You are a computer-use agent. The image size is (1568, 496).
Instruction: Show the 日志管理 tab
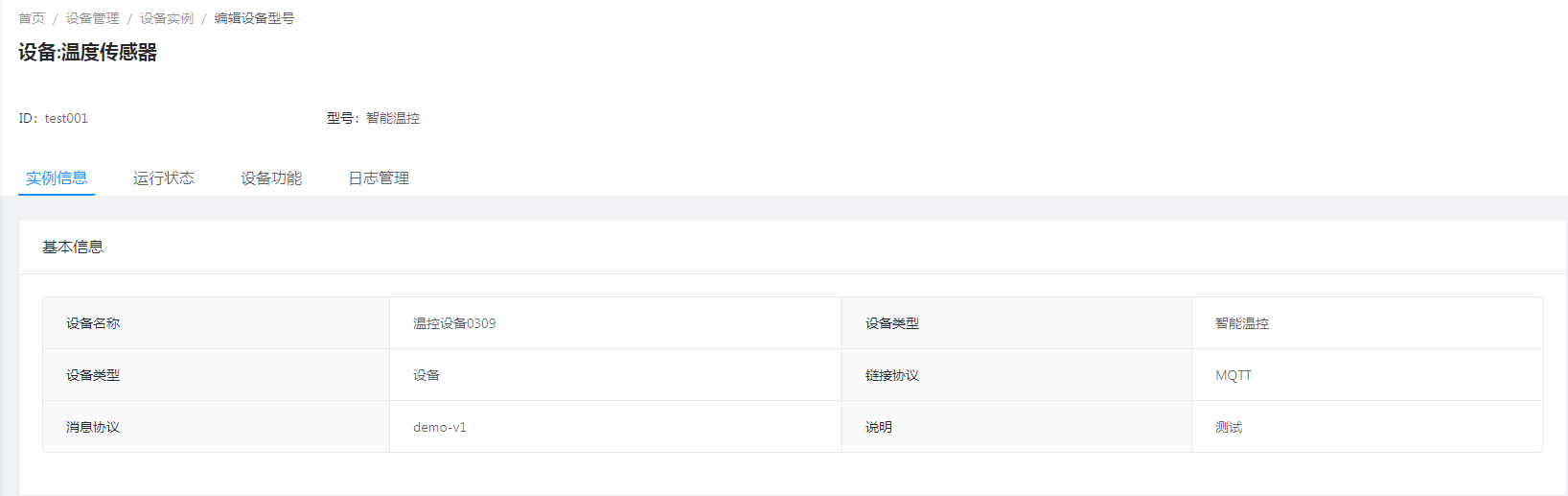pyautogui.click(x=379, y=178)
